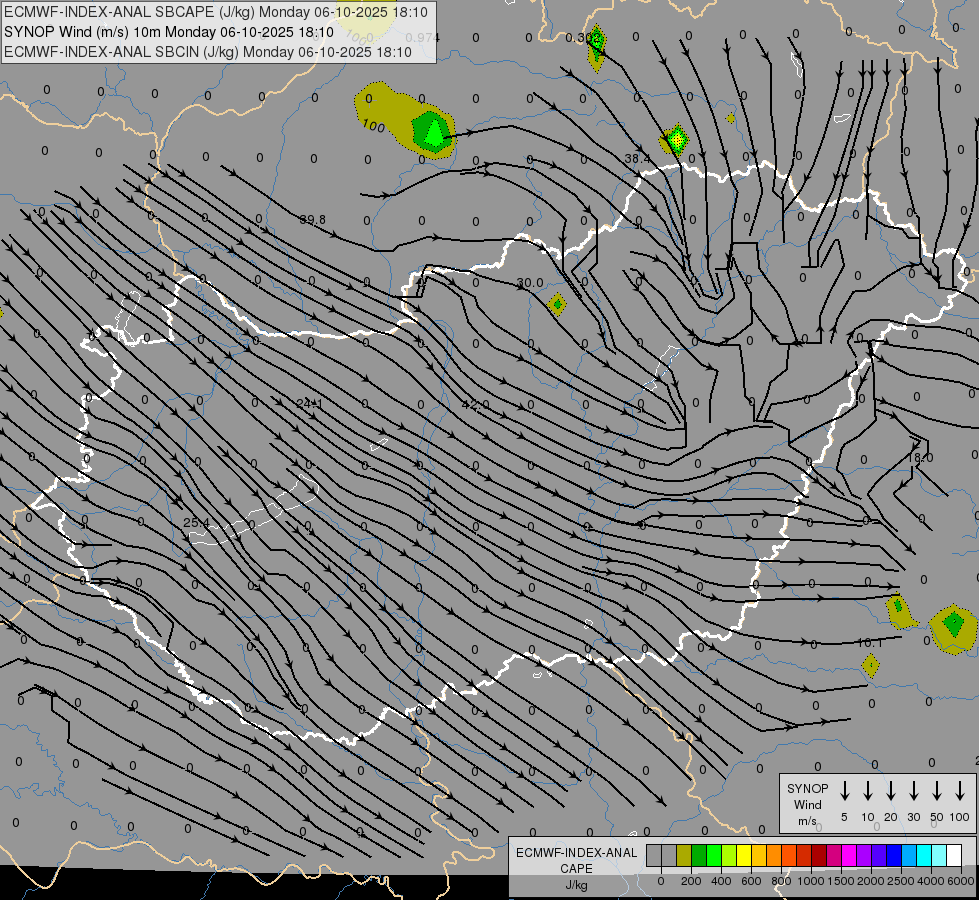The width and height of the screenshot is (979, 900).
Task: Click the 6000 tick label on CAPE scale
Action: click(x=961, y=881)
